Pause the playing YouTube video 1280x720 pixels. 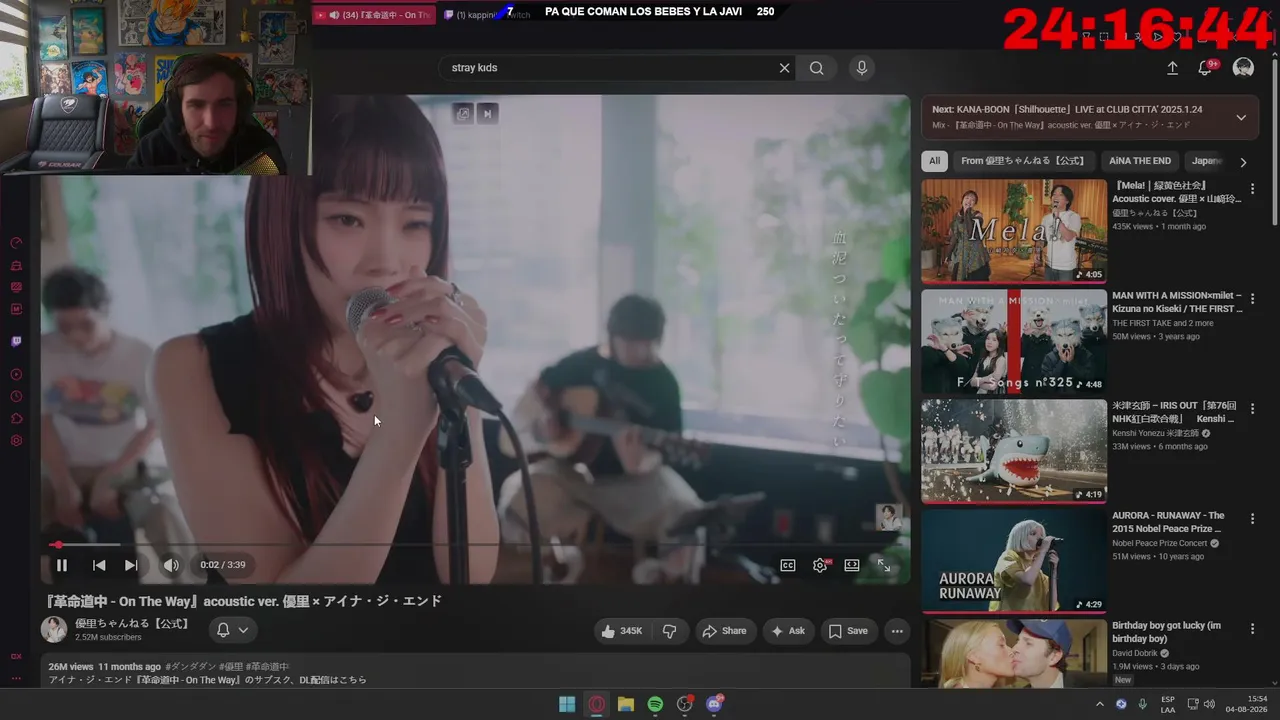[x=62, y=565]
